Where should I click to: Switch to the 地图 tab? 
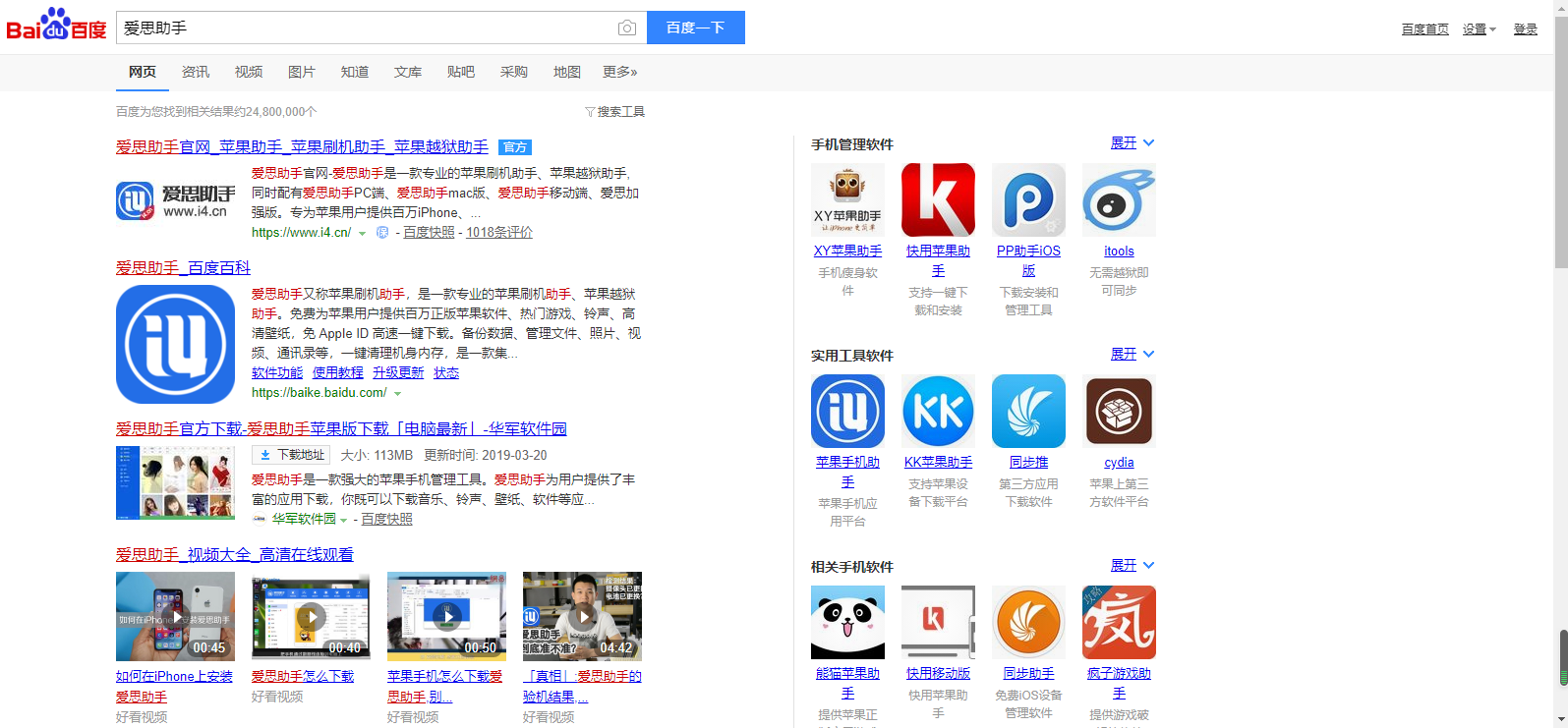click(x=567, y=72)
